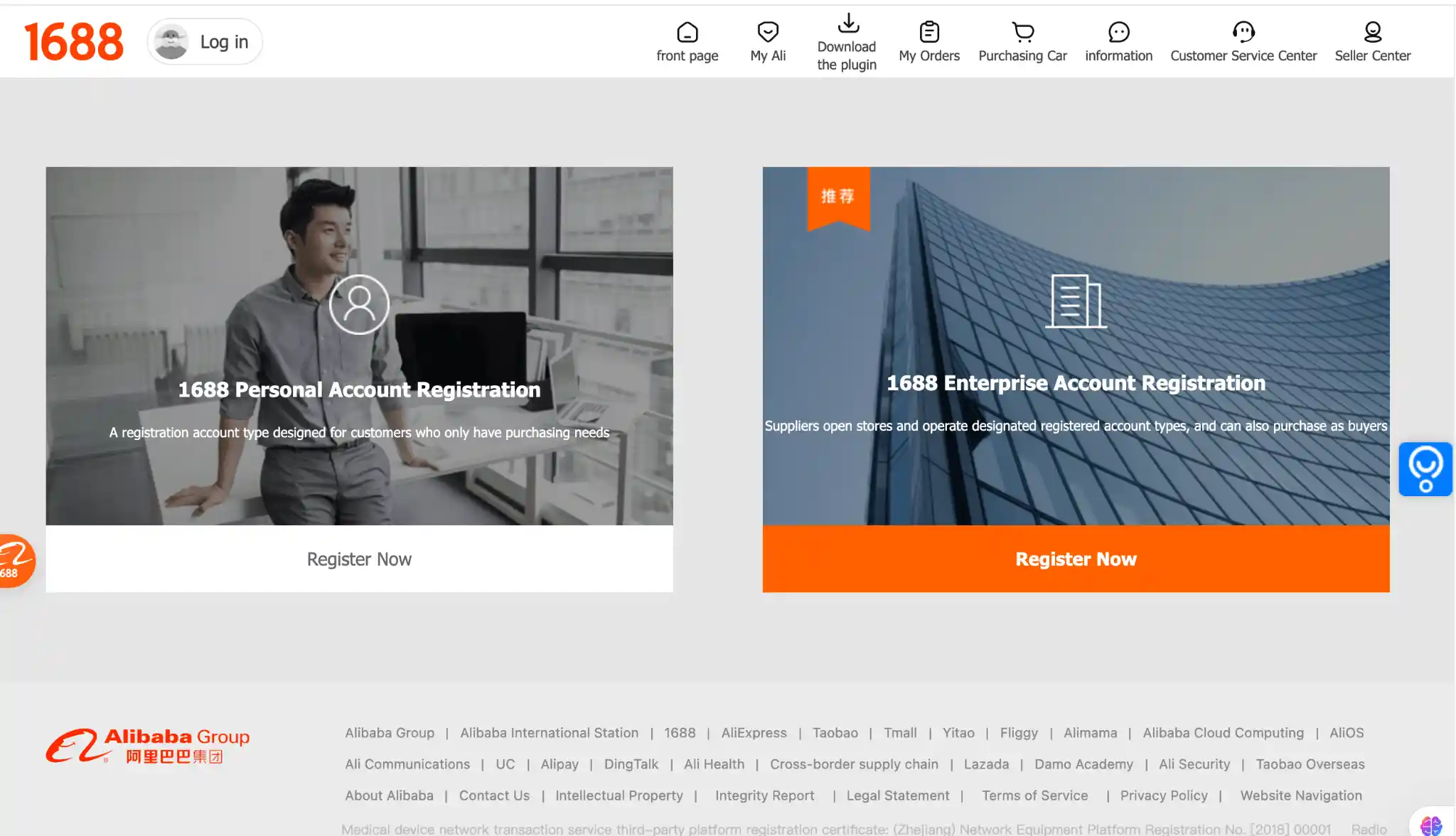Open Customer Service Center headset icon
Viewport: 1456px width, 836px height.
coord(1243,32)
